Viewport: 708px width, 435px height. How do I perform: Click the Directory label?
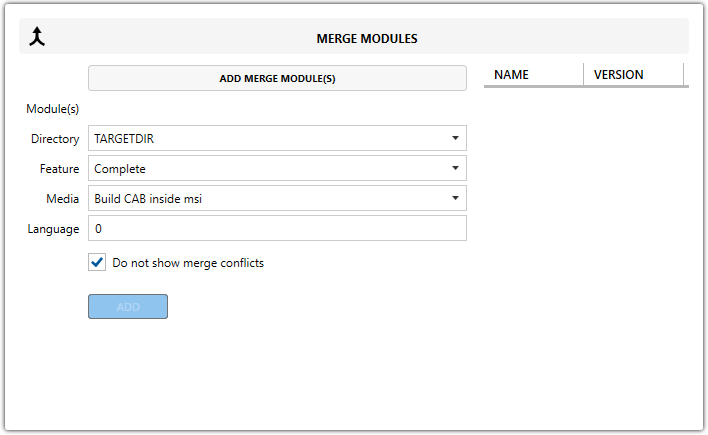[x=55, y=139]
